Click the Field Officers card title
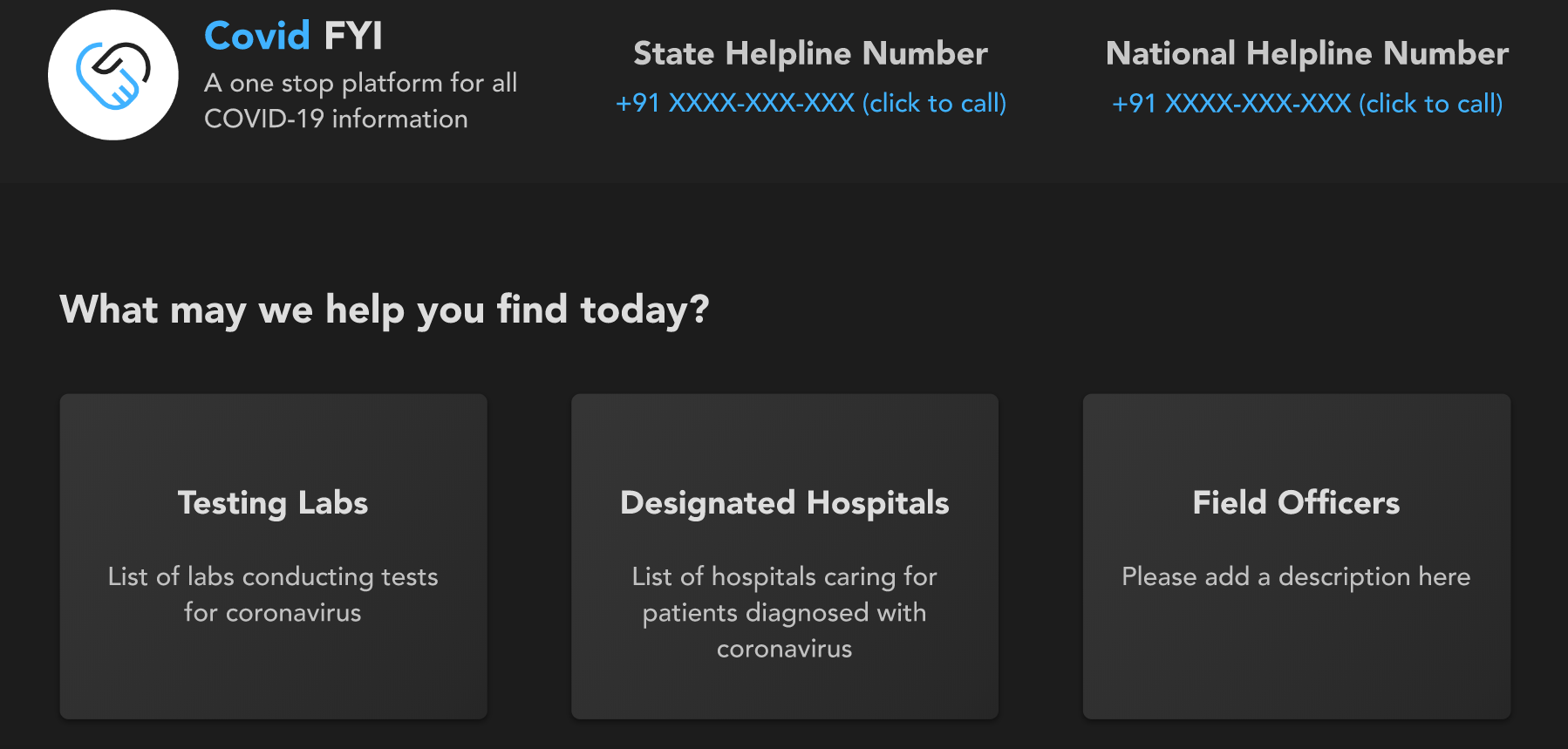 pyautogui.click(x=1296, y=503)
